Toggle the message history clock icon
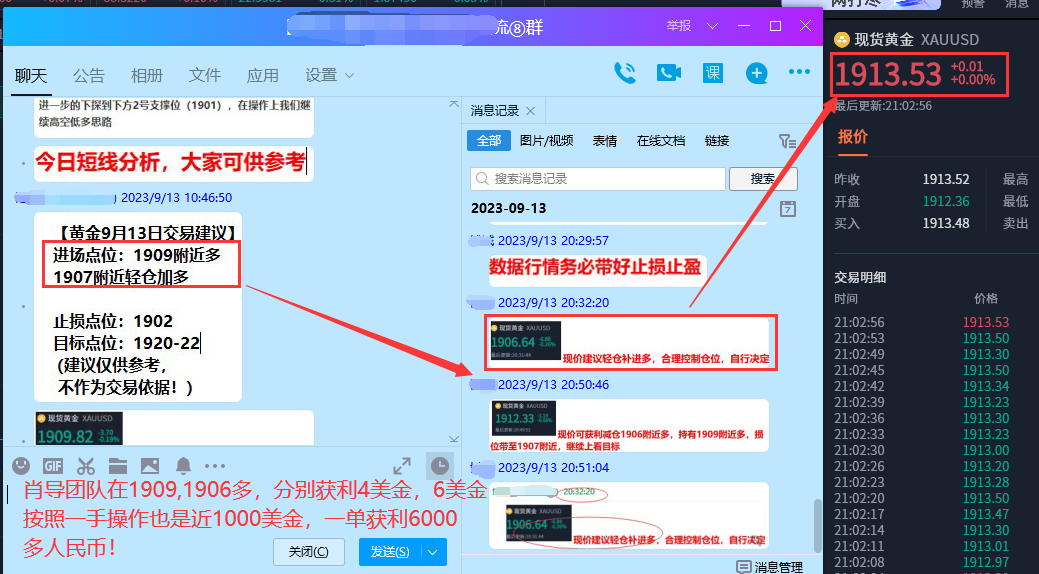1039x574 pixels. [x=440, y=466]
